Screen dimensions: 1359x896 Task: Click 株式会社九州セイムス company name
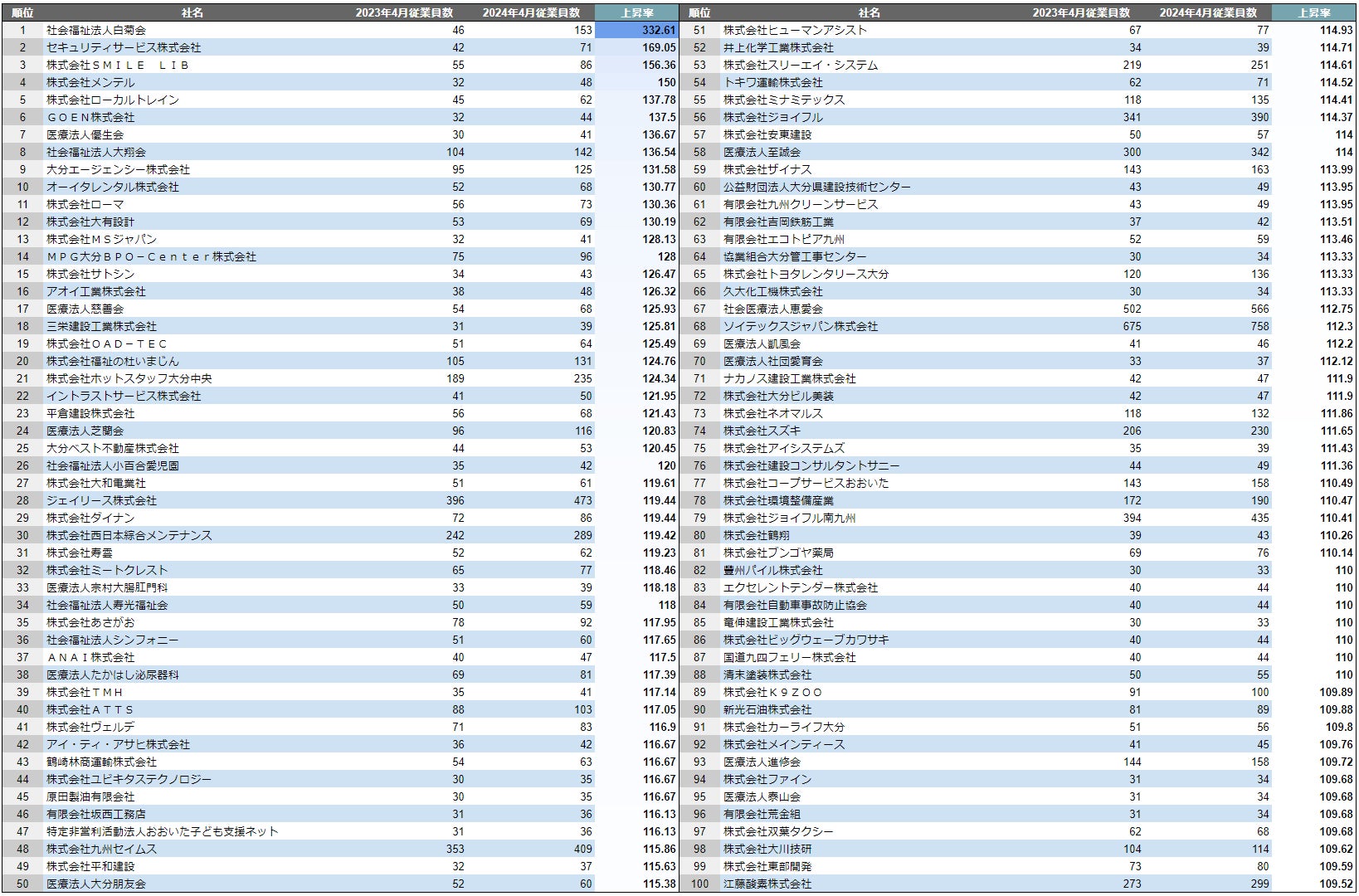click(x=101, y=849)
